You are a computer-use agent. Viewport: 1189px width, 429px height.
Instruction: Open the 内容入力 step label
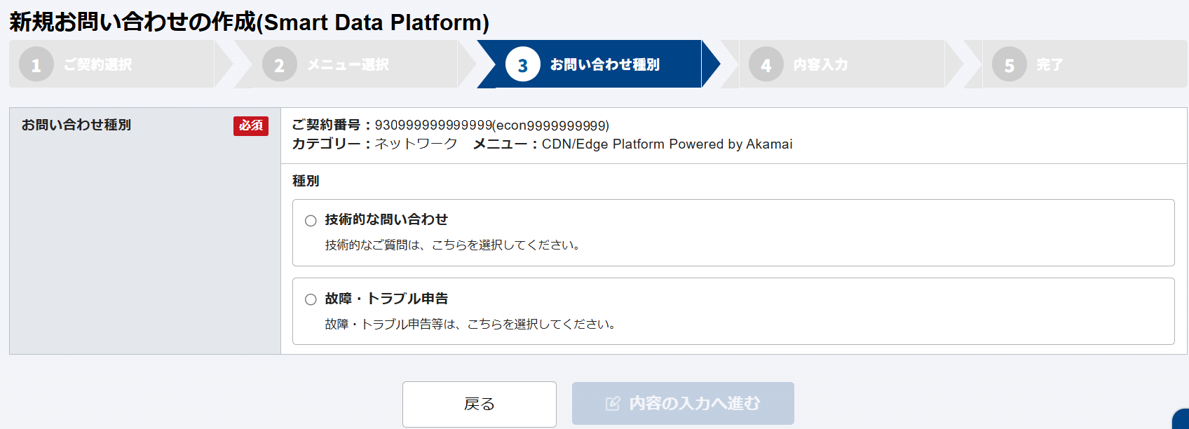click(820, 66)
